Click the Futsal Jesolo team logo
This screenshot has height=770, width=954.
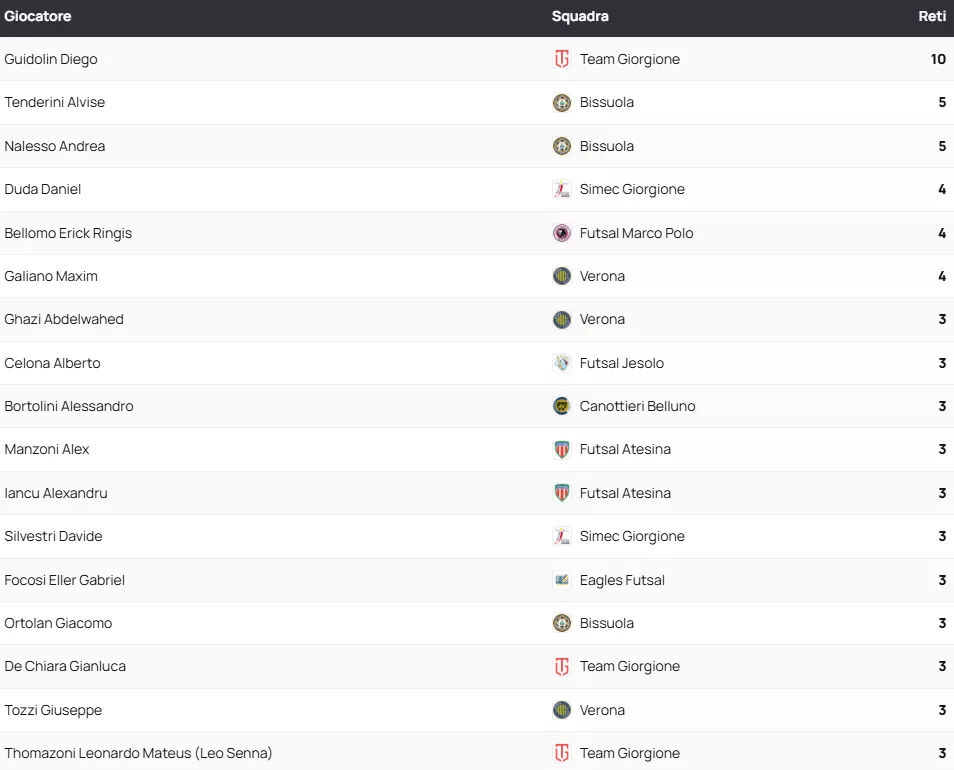point(562,363)
